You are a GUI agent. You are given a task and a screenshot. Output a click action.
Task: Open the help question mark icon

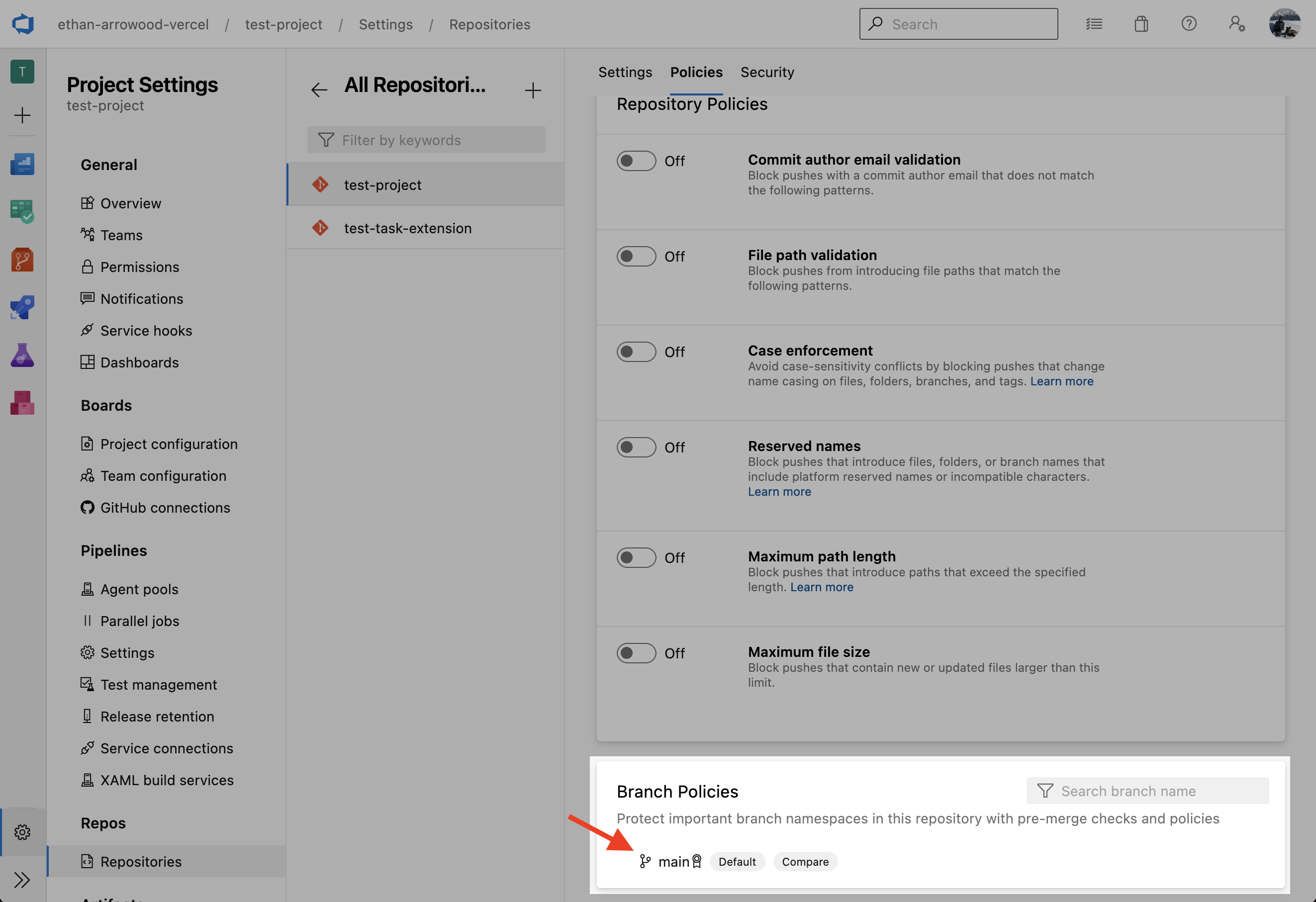(x=1188, y=24)
